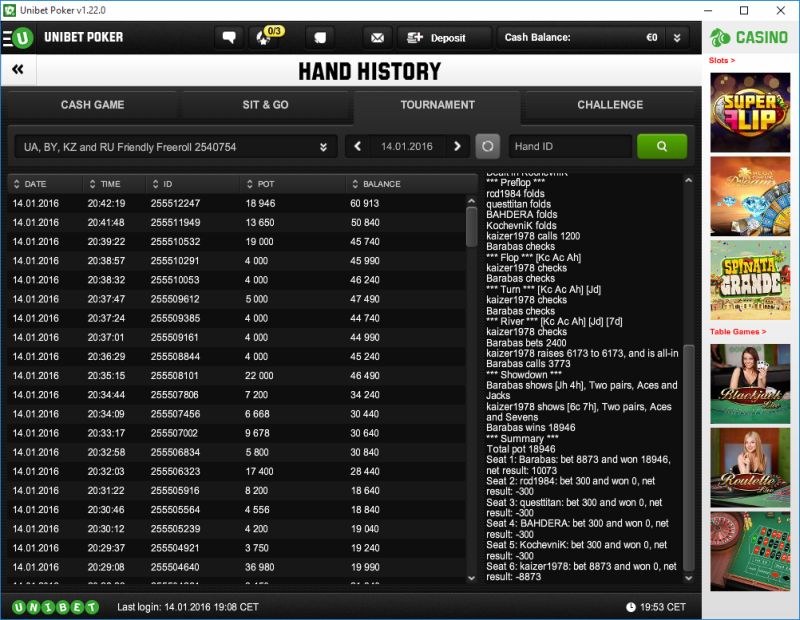Expand the Cash Balance dropdown chevrons
Screen dimensions: 800x620
coord(677,38)
